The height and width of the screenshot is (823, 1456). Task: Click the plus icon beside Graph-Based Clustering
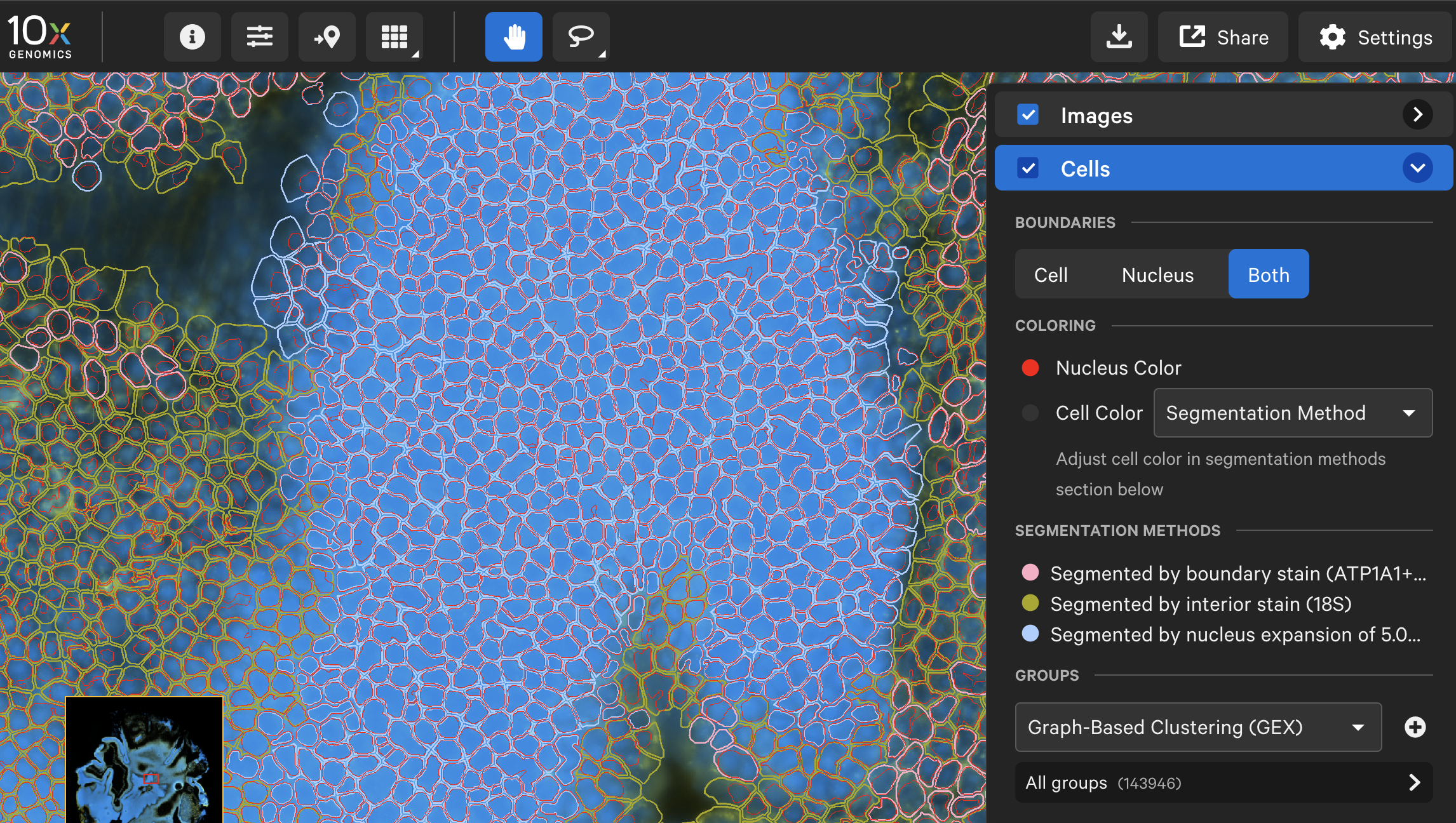pos(1415,727)
